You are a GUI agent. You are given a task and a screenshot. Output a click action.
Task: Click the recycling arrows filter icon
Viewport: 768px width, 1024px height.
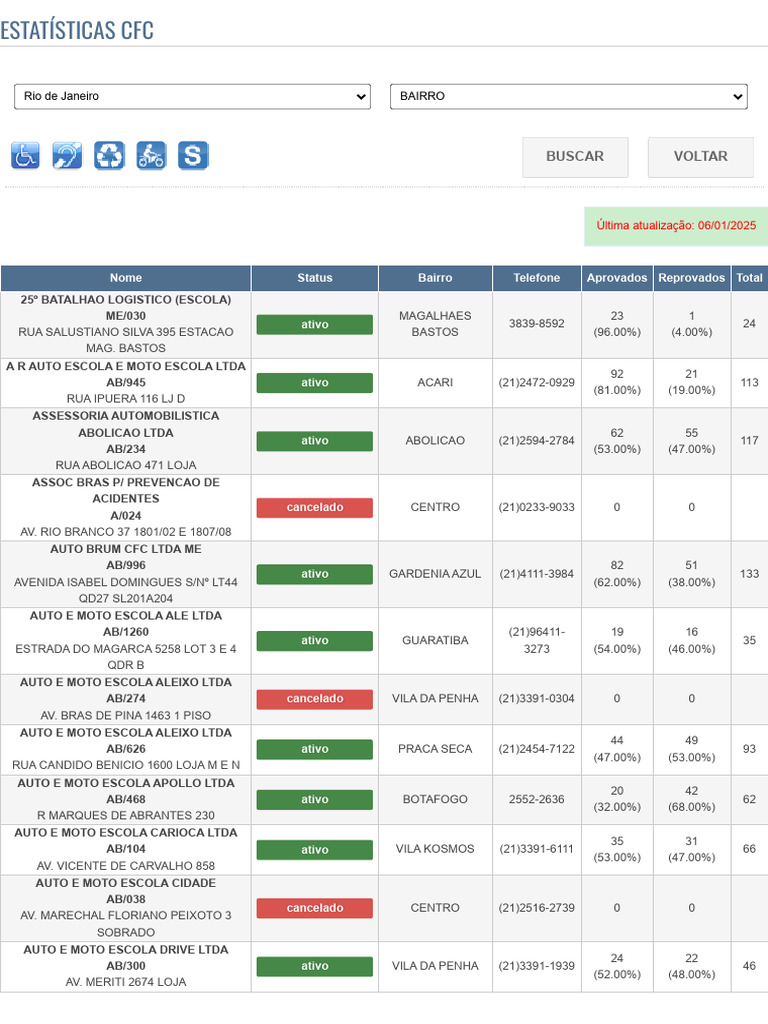pyautogui.click(x=109, y=155)
